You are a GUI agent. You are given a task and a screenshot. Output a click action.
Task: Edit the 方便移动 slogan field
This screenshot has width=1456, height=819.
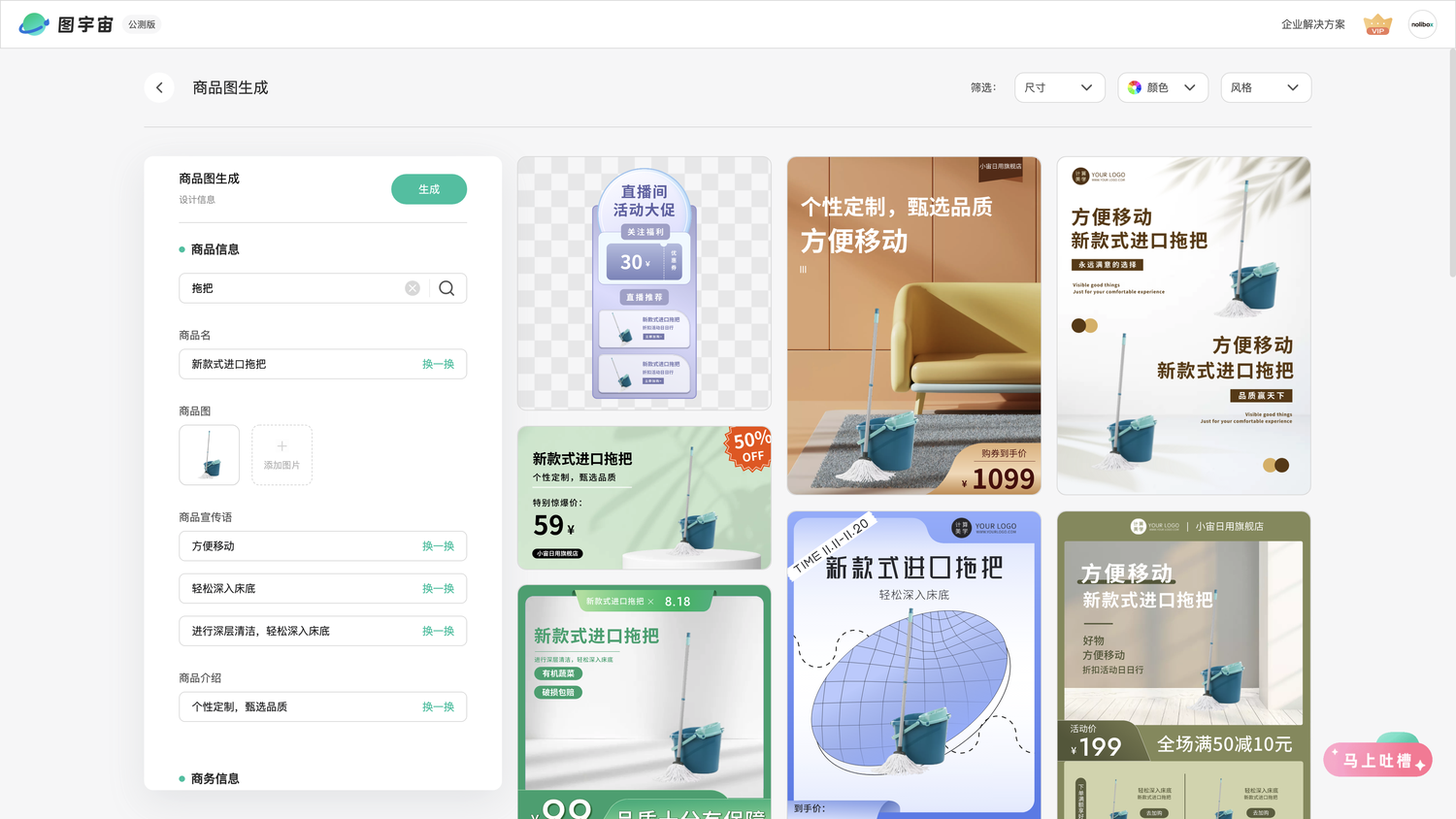click(x=323, y=546)
